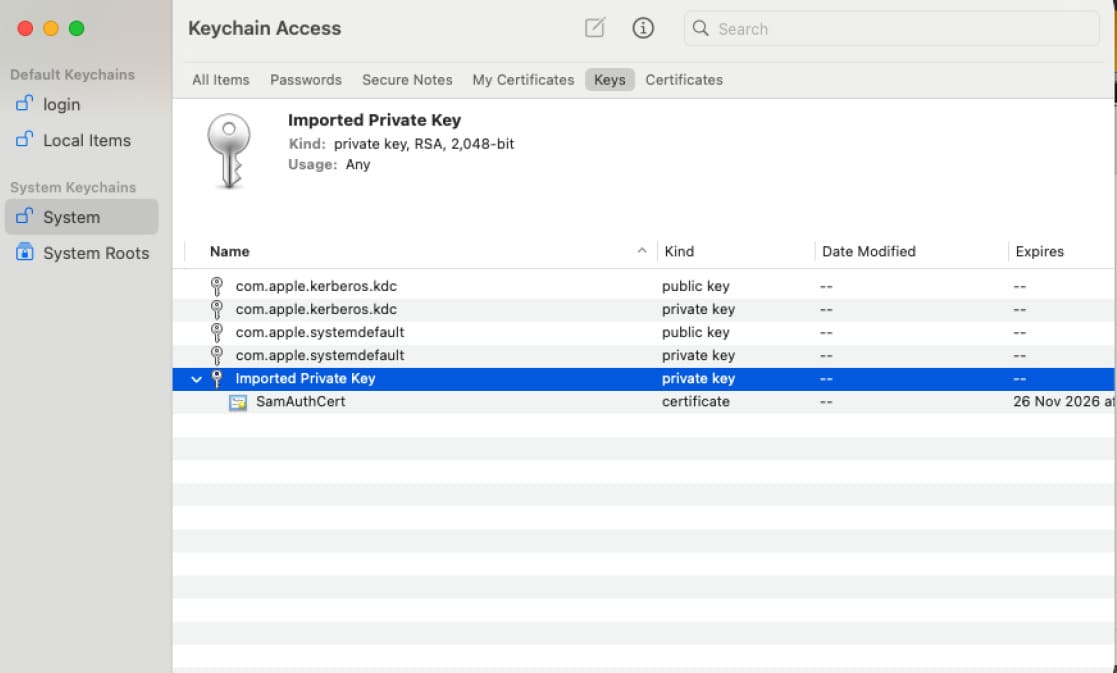Viewport: 1117px width, 673px height.
Task: Click the padlock icon beside Local Items
Action: coord(25,140)
